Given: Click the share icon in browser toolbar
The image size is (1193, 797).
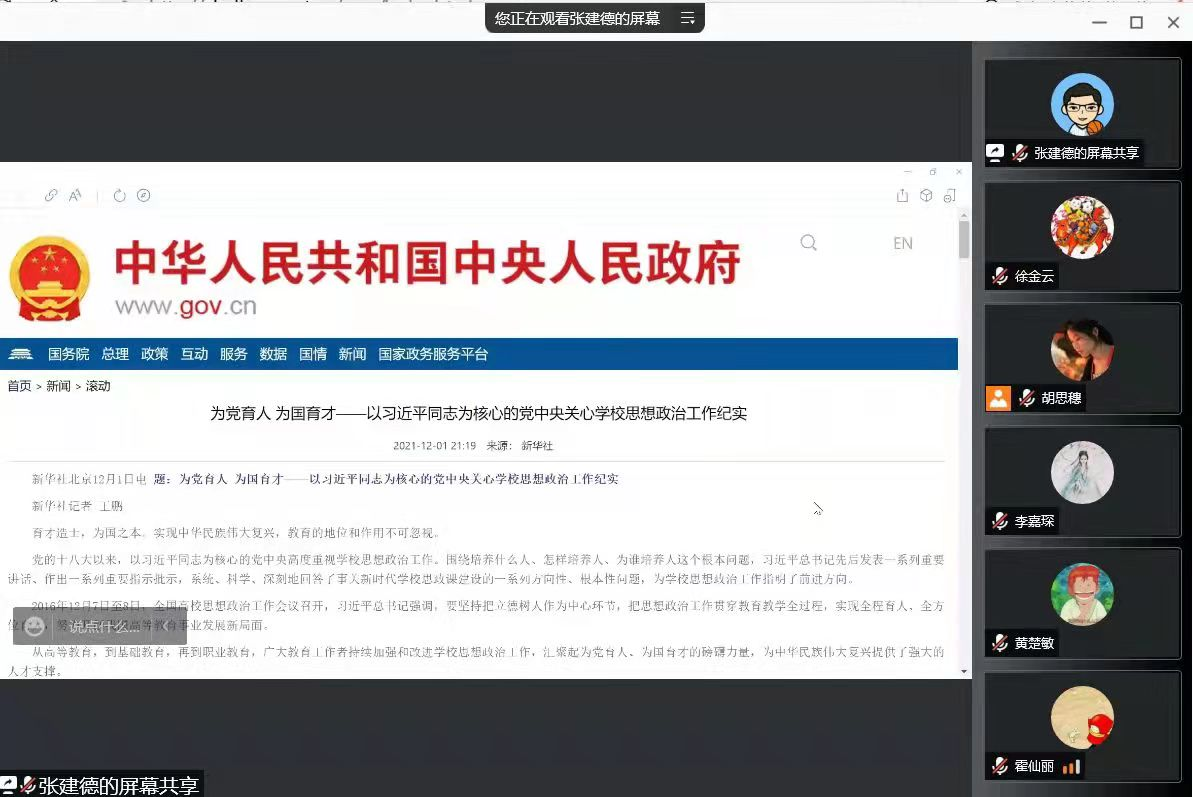Looking at the screenshot, I should pos(902,195).
